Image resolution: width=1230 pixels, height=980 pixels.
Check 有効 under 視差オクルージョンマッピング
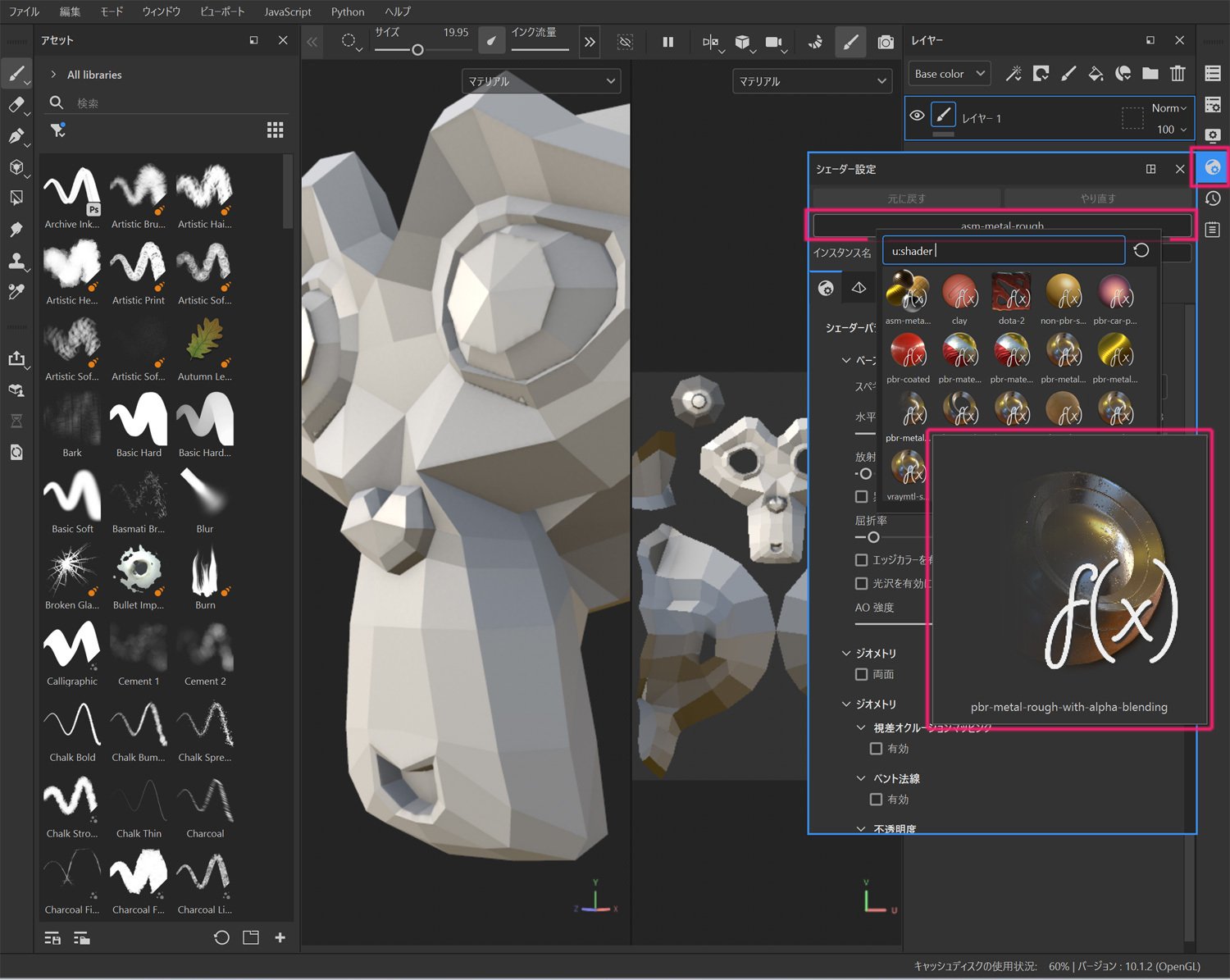(x=876, y=749)
